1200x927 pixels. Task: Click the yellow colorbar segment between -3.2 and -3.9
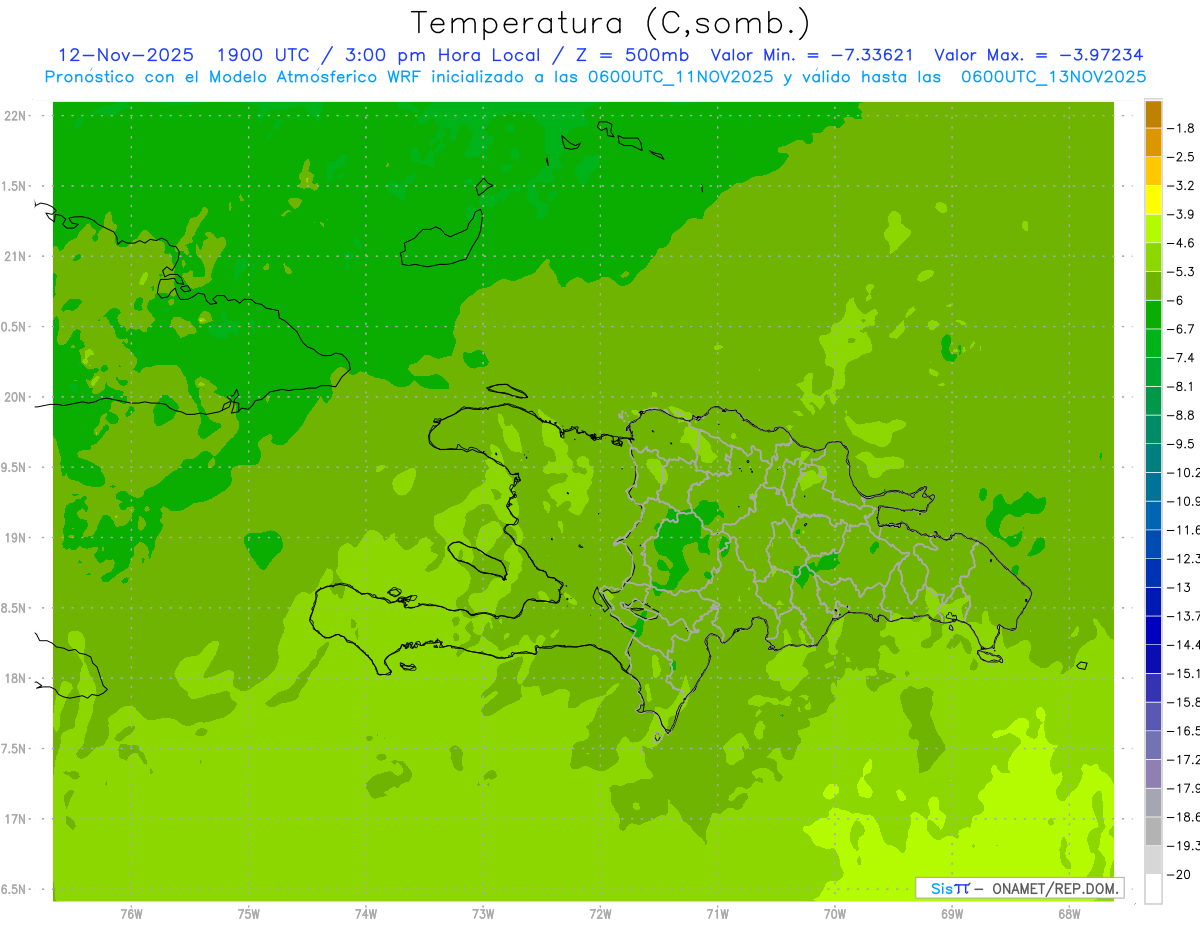(x=1153, y=200)
